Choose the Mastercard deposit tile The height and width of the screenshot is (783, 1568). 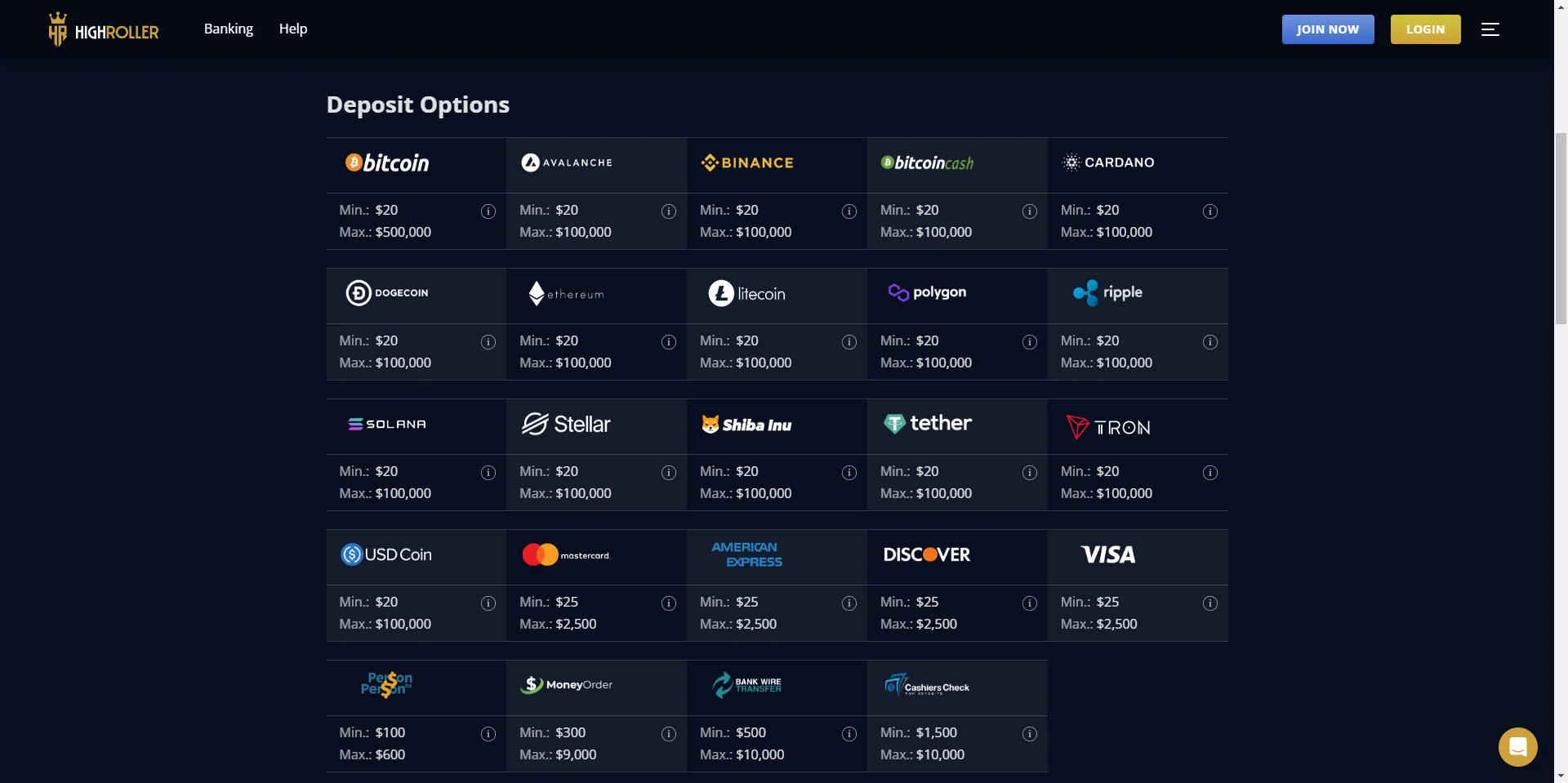(567, 555)
